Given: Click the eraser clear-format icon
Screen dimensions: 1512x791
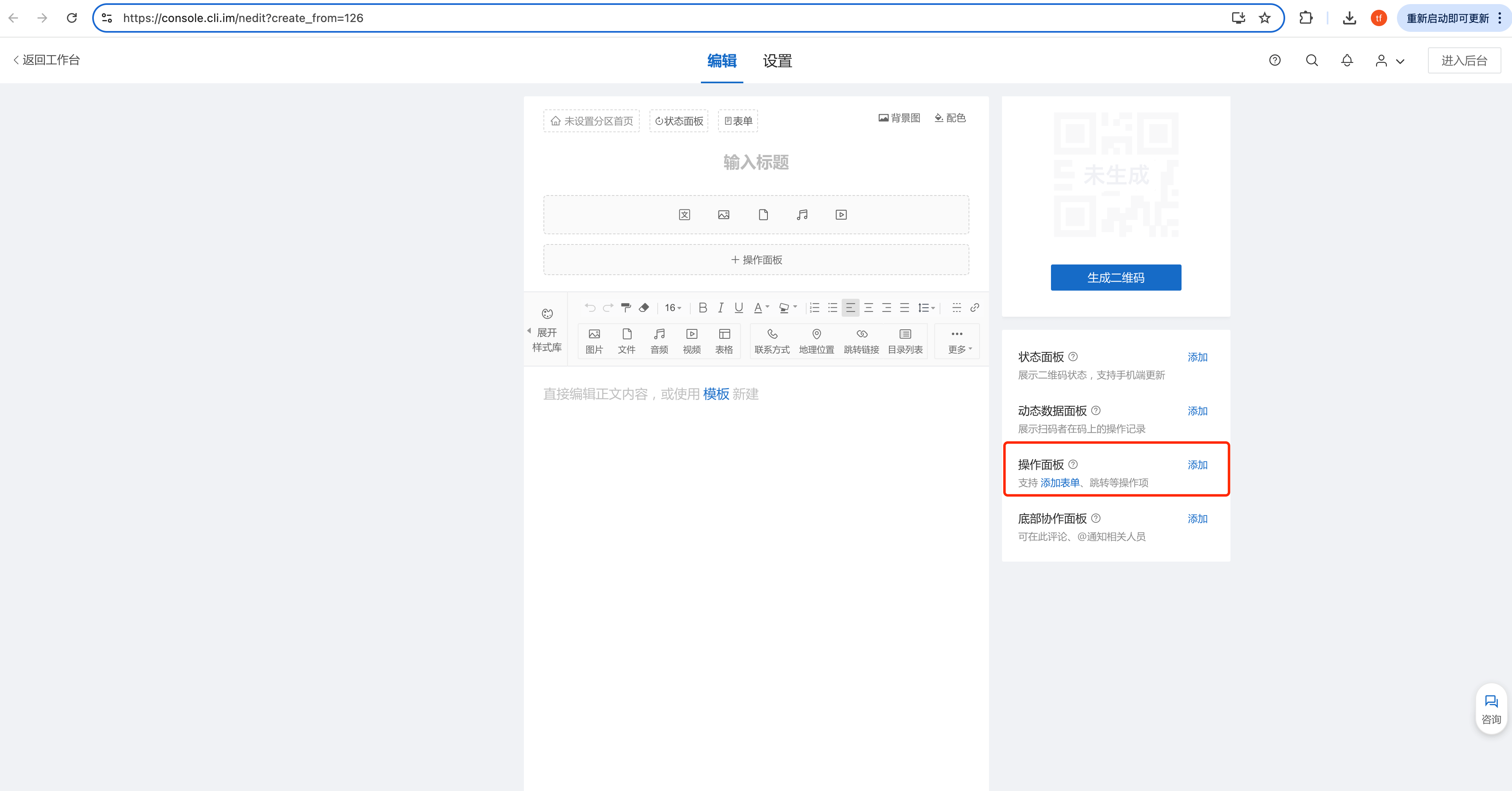Looking at the screenshot, I should click(644, 307).
